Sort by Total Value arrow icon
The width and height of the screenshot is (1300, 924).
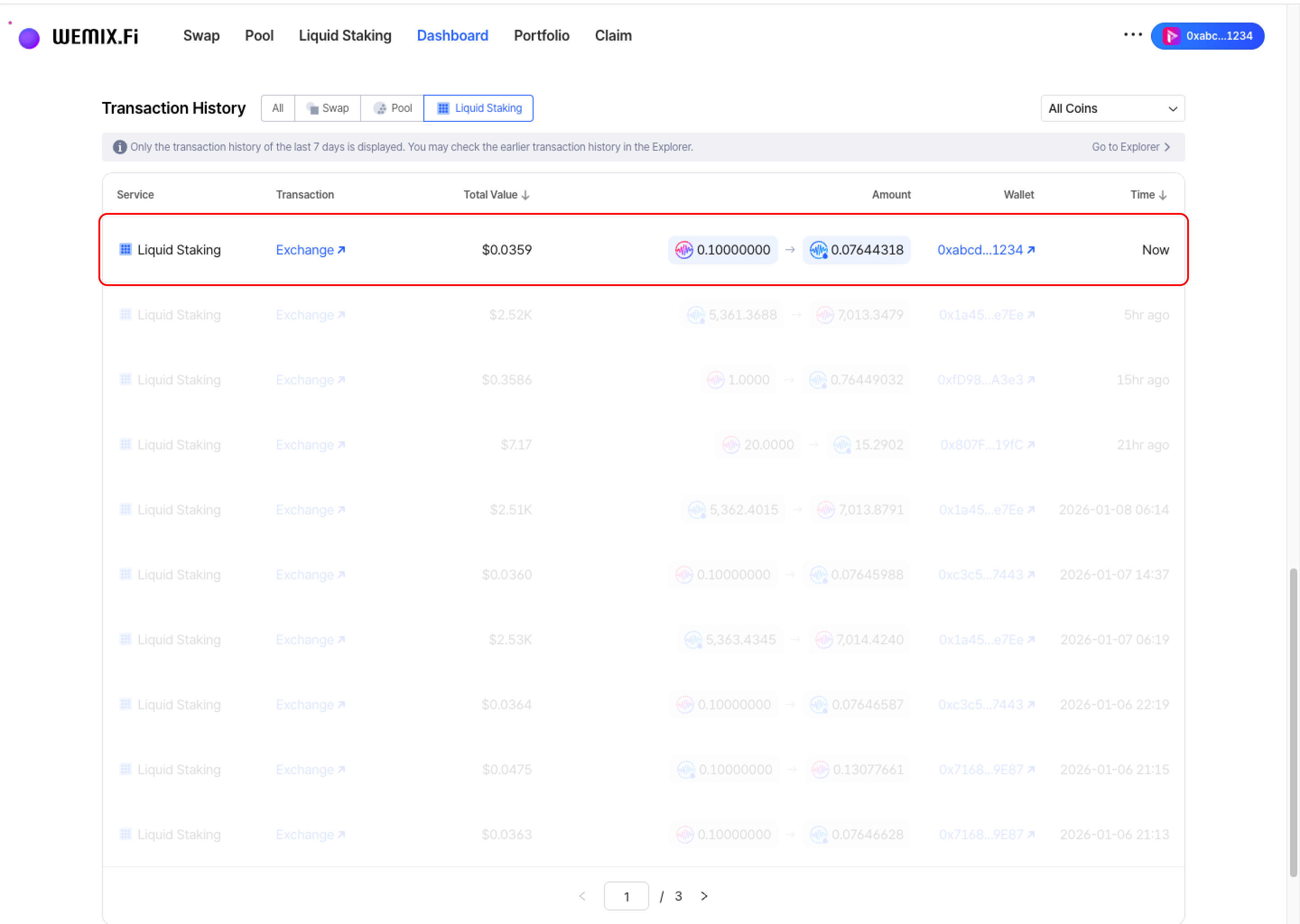tap(525, 195)
